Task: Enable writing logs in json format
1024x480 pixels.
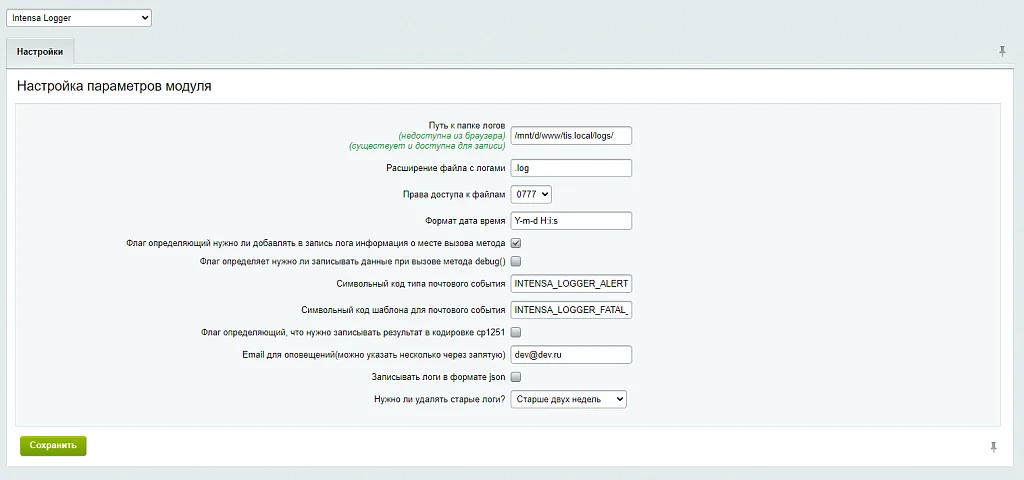Action: 515,377
